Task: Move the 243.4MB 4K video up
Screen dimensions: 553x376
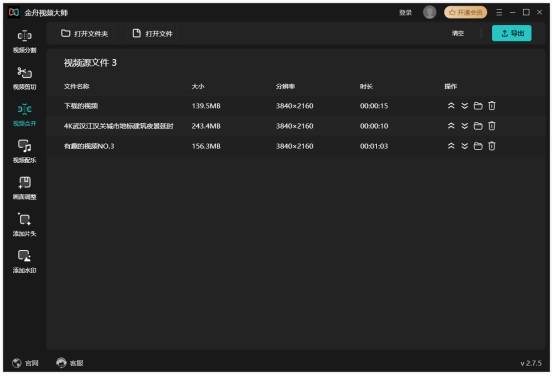Action: 451,126
